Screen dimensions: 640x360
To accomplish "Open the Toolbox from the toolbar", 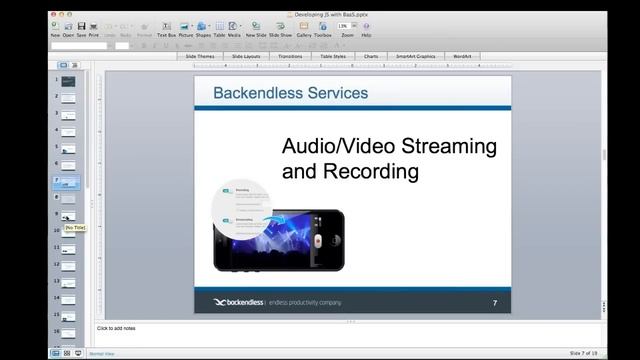I will tap(322, 27).
